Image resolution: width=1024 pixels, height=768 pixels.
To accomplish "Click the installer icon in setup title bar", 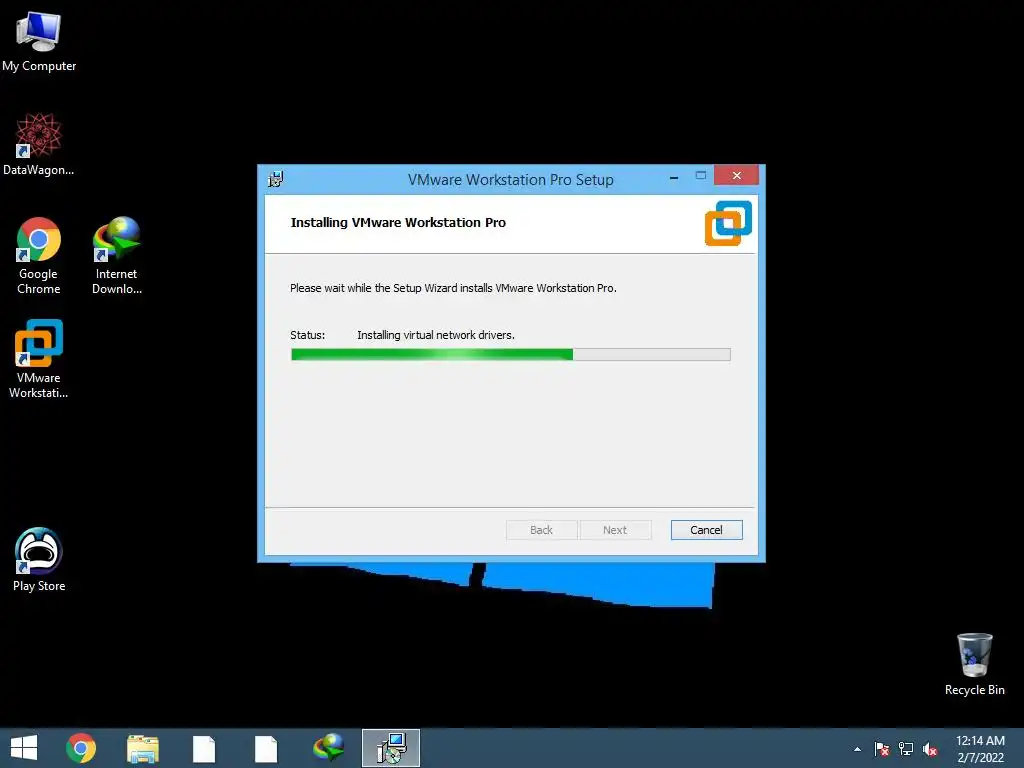I will point(276,179).
